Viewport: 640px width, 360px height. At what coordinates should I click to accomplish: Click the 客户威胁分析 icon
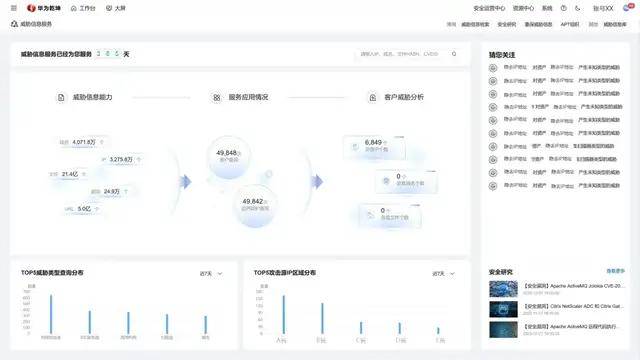tap(373, 98)
